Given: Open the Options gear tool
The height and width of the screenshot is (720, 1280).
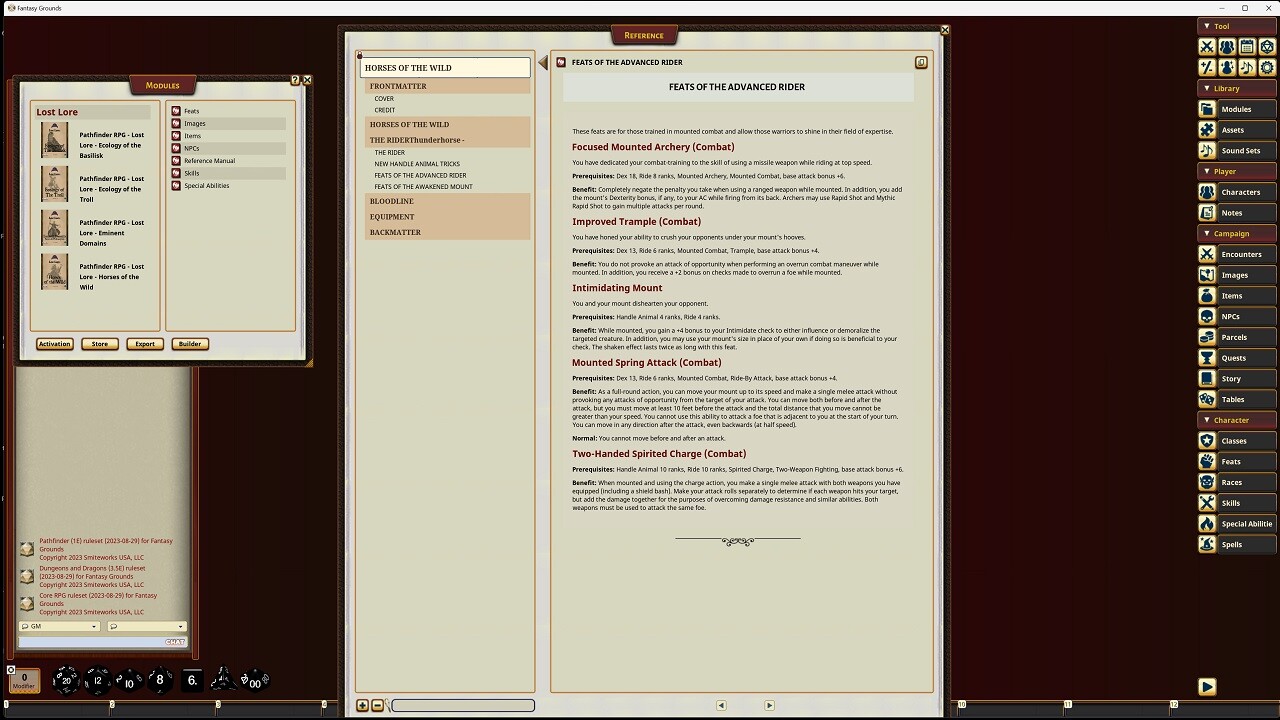Looking at the screenshot, I should 1266,67.
